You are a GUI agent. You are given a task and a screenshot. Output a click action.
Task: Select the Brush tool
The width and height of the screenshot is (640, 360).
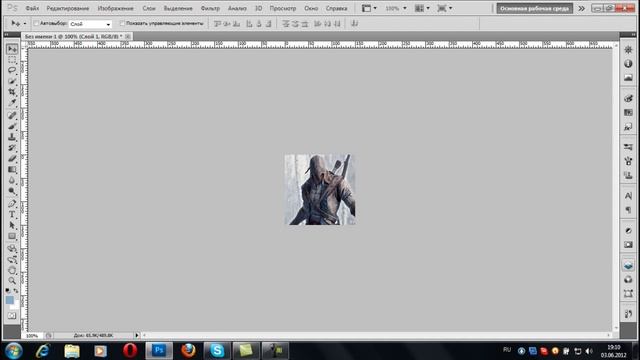pyautogui.click(x=12, y=126)
